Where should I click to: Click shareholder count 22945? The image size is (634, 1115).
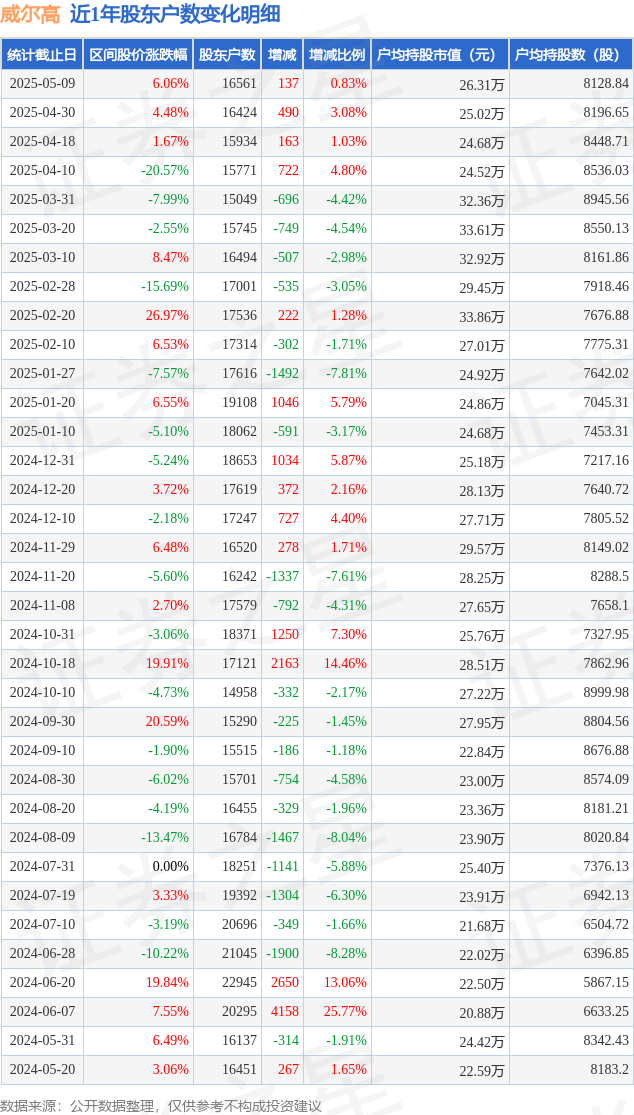click(240, 982)
